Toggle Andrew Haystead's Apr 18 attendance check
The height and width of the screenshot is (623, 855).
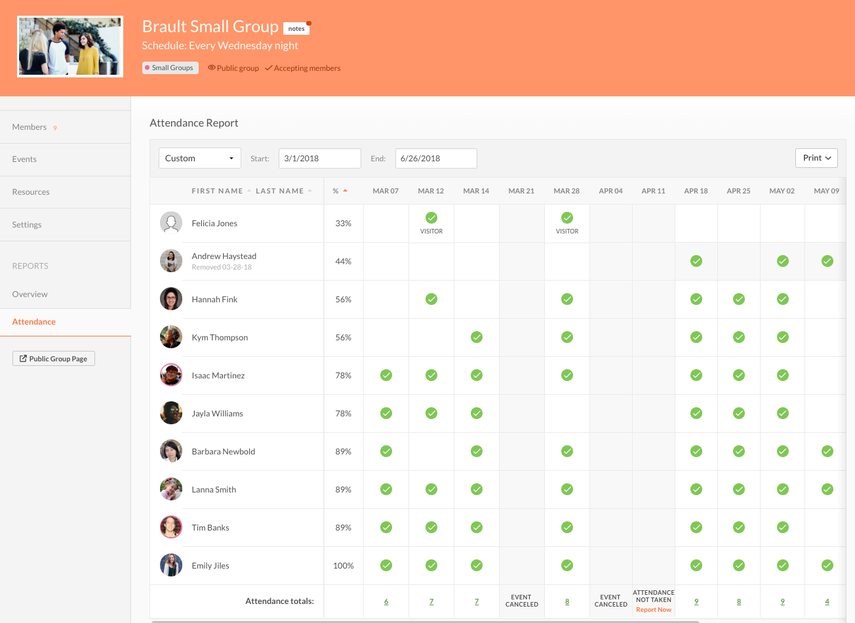pos(696,261)
